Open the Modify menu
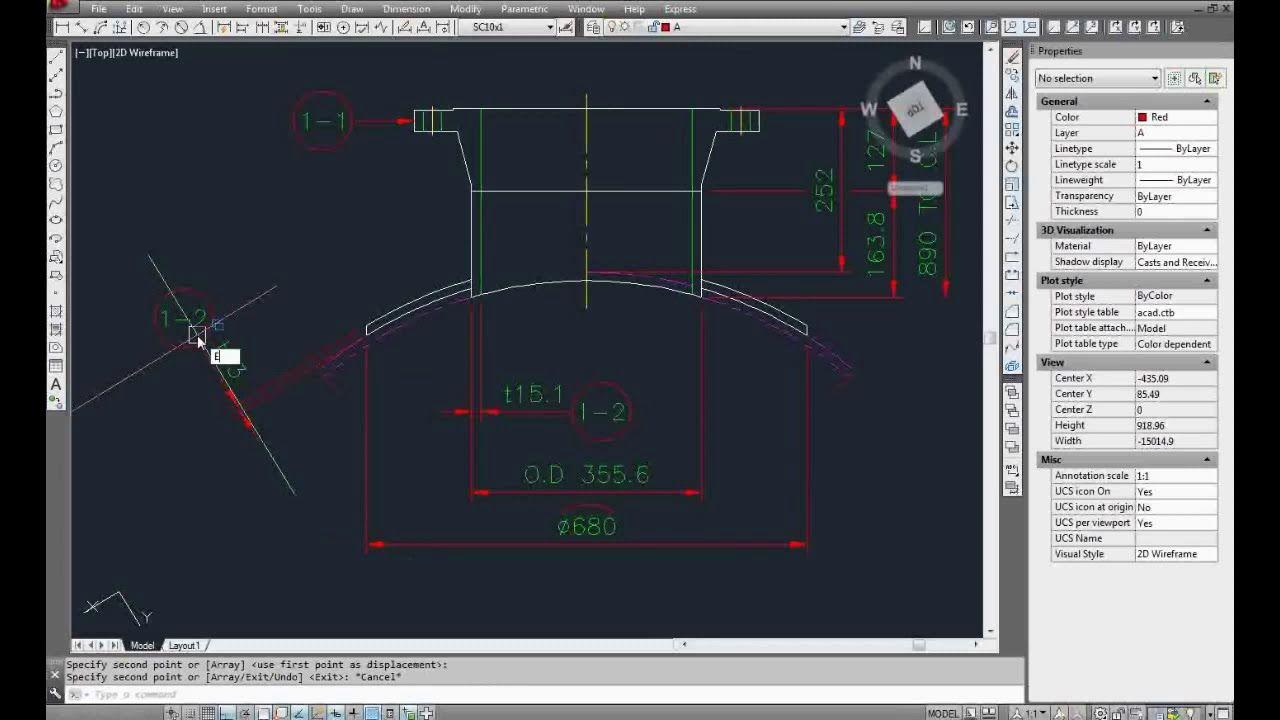The image size is (1280, 720). click(x=465, y=9)
